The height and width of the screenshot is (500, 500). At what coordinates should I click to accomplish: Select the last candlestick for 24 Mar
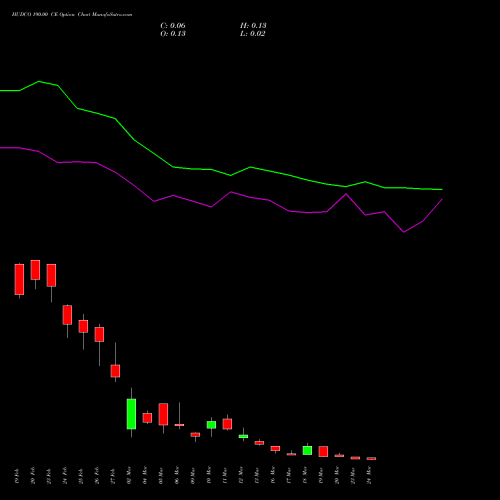point(371,459)
